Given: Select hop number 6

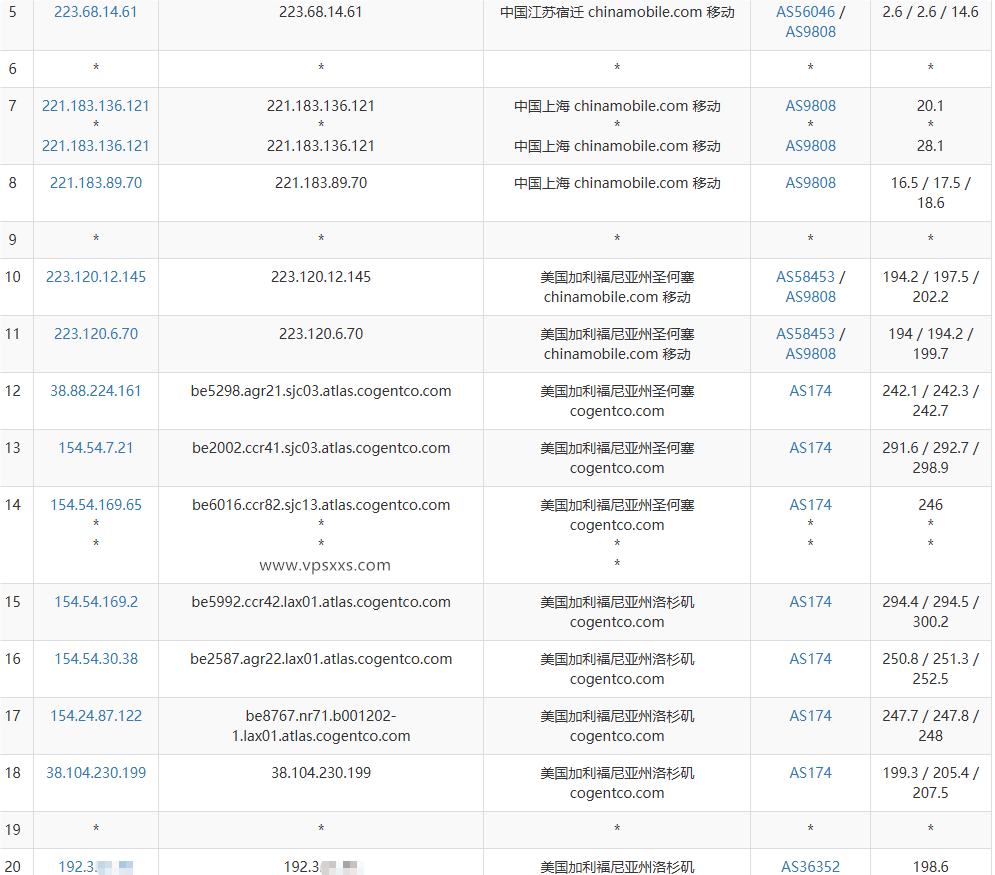Looking at the screenshot, I should click(x=13, y=69).
